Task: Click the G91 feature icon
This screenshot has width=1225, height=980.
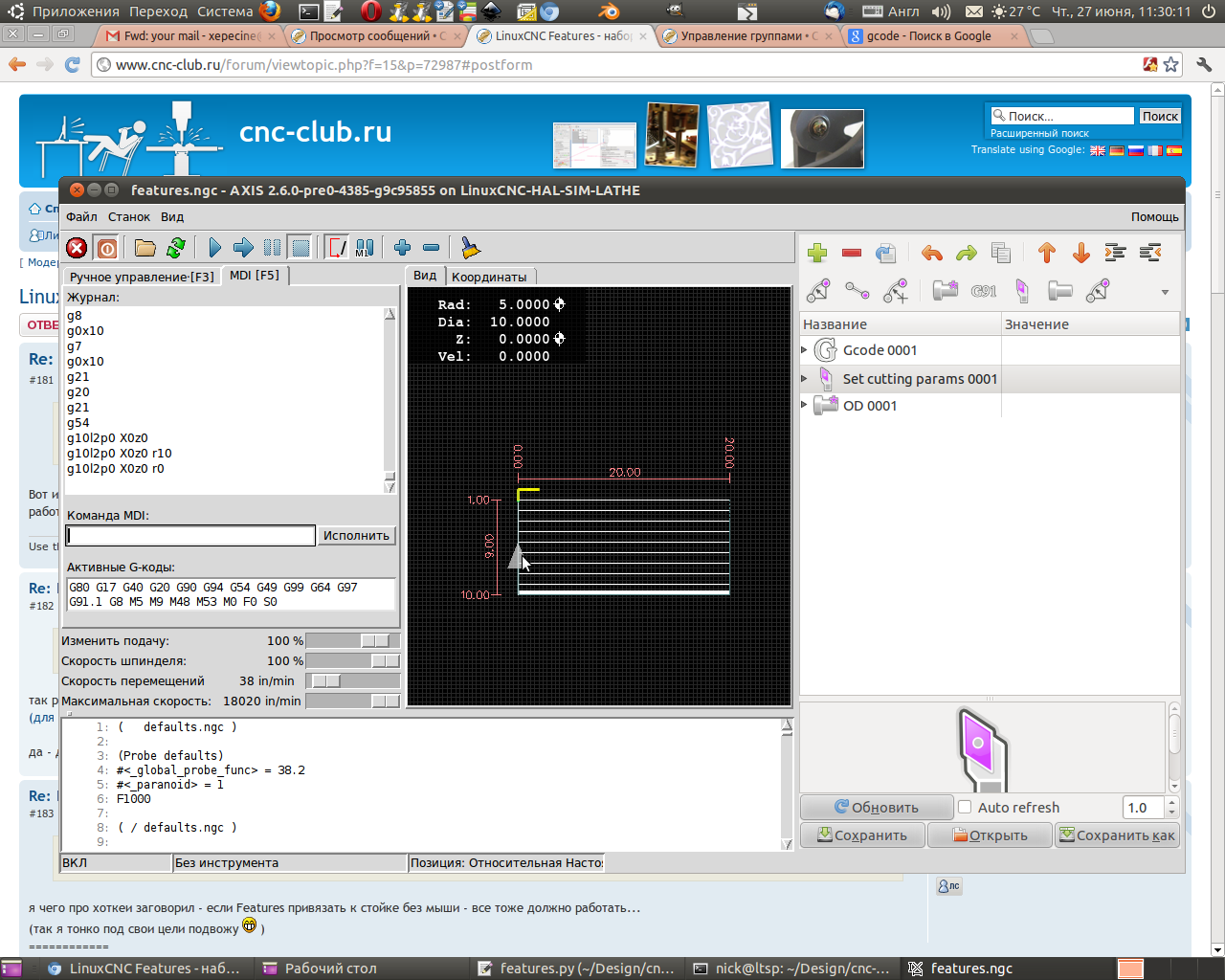Action: [x=983, y=291]
